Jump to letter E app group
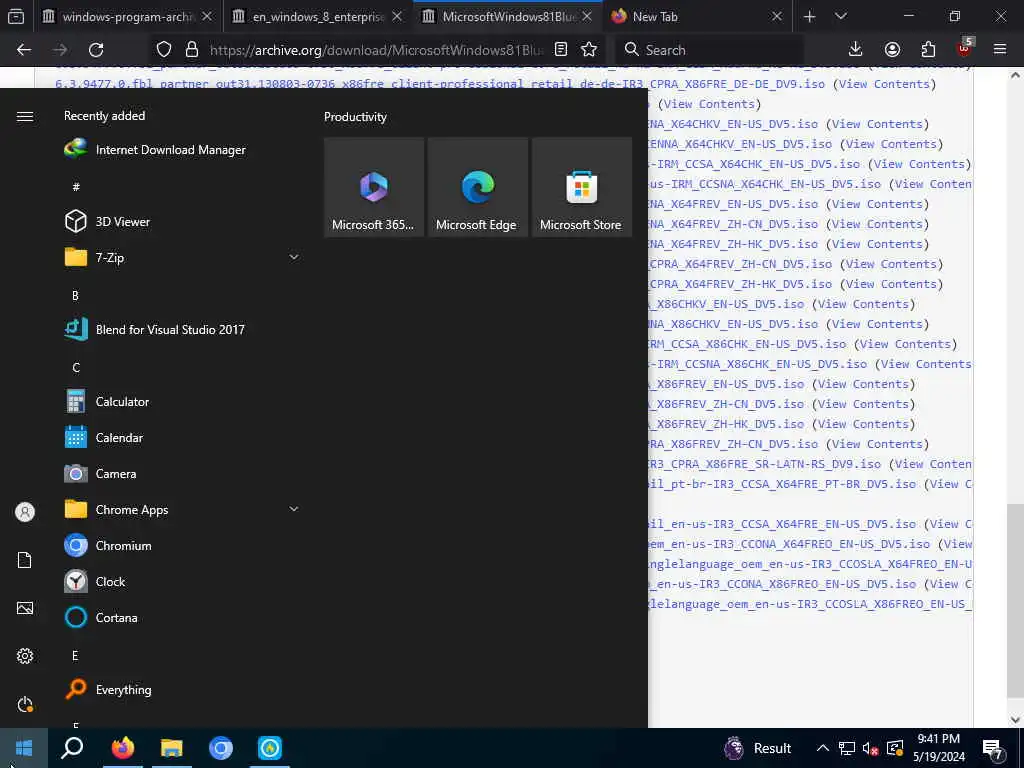 click(x=75, y=656)
